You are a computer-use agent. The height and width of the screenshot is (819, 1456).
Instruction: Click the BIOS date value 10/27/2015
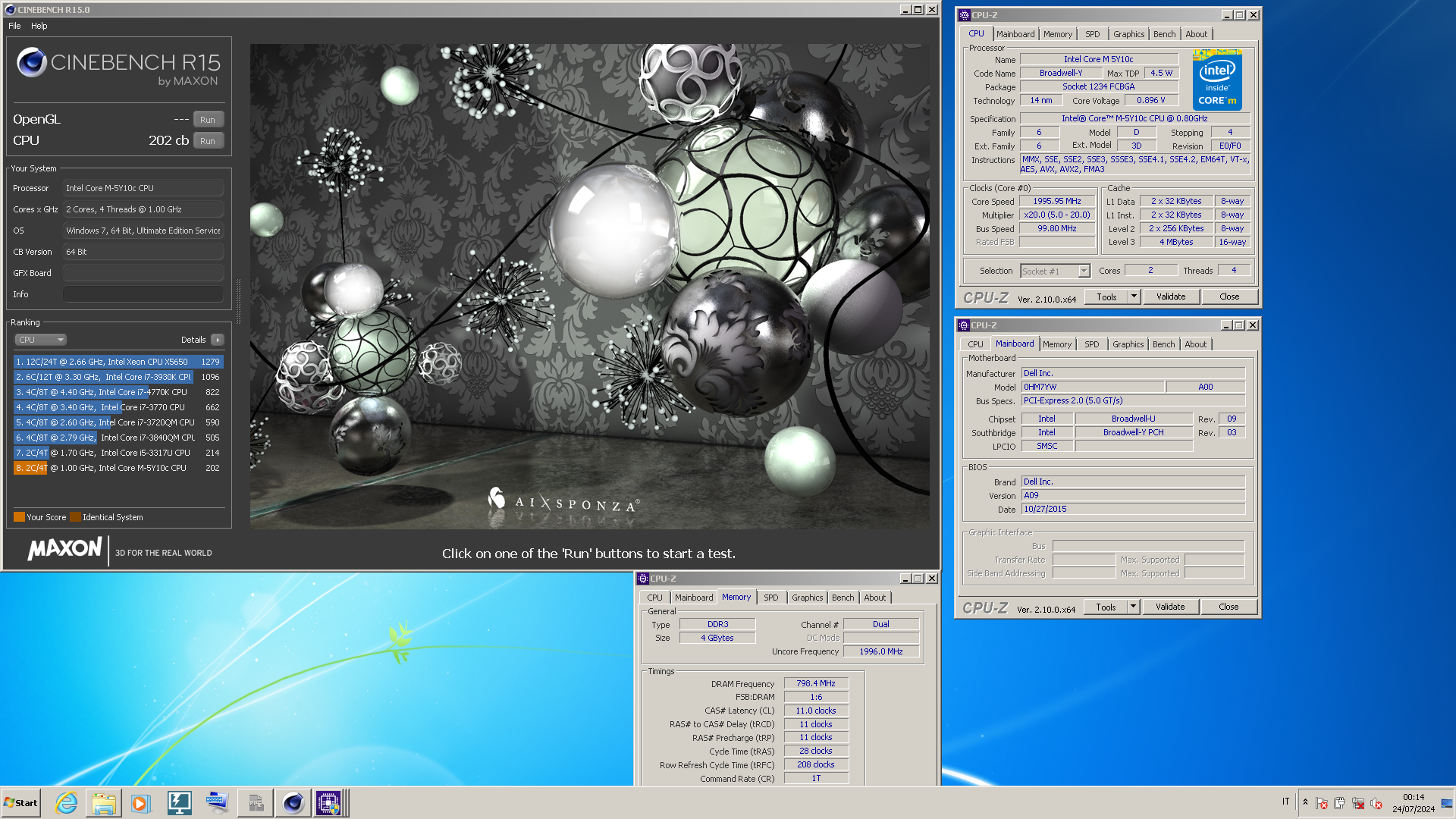tap(1133, 509)
